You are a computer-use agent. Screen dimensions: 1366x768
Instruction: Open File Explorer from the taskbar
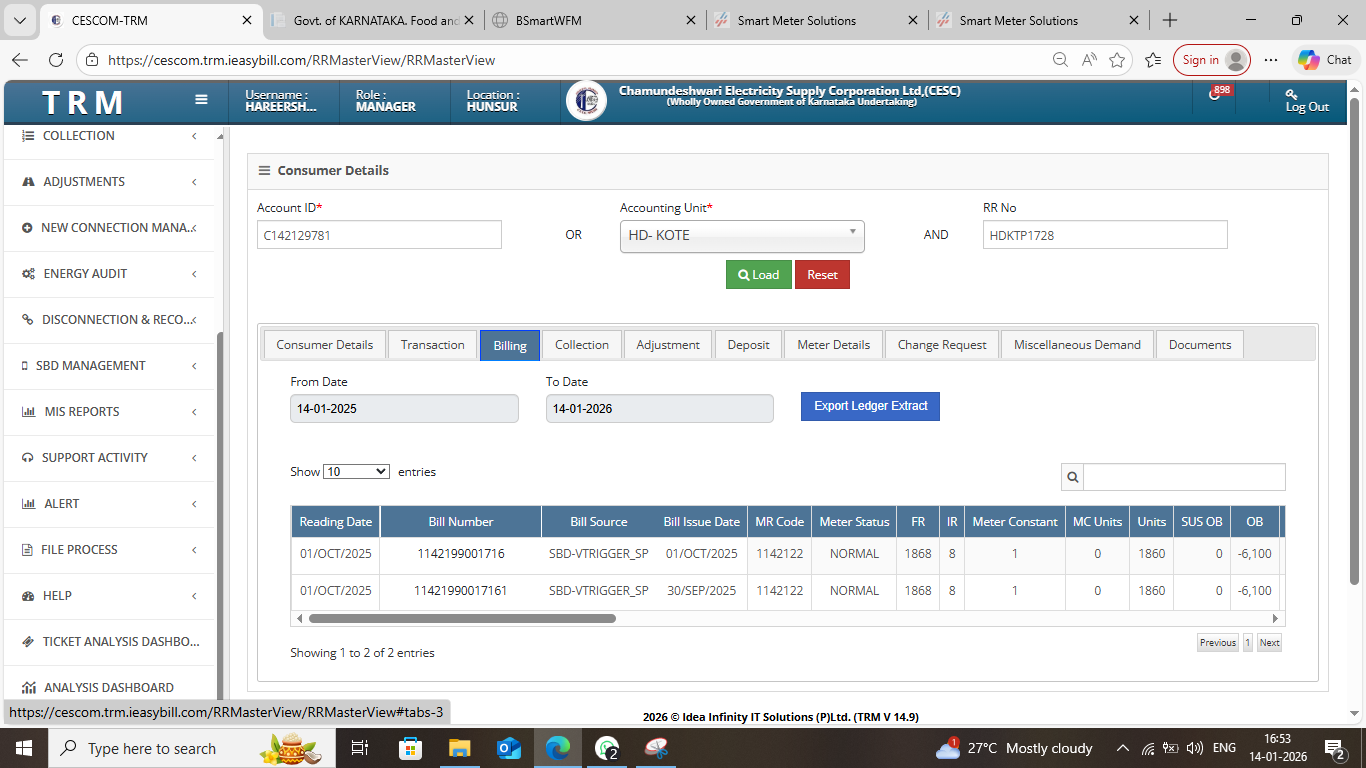pos(459,748)
